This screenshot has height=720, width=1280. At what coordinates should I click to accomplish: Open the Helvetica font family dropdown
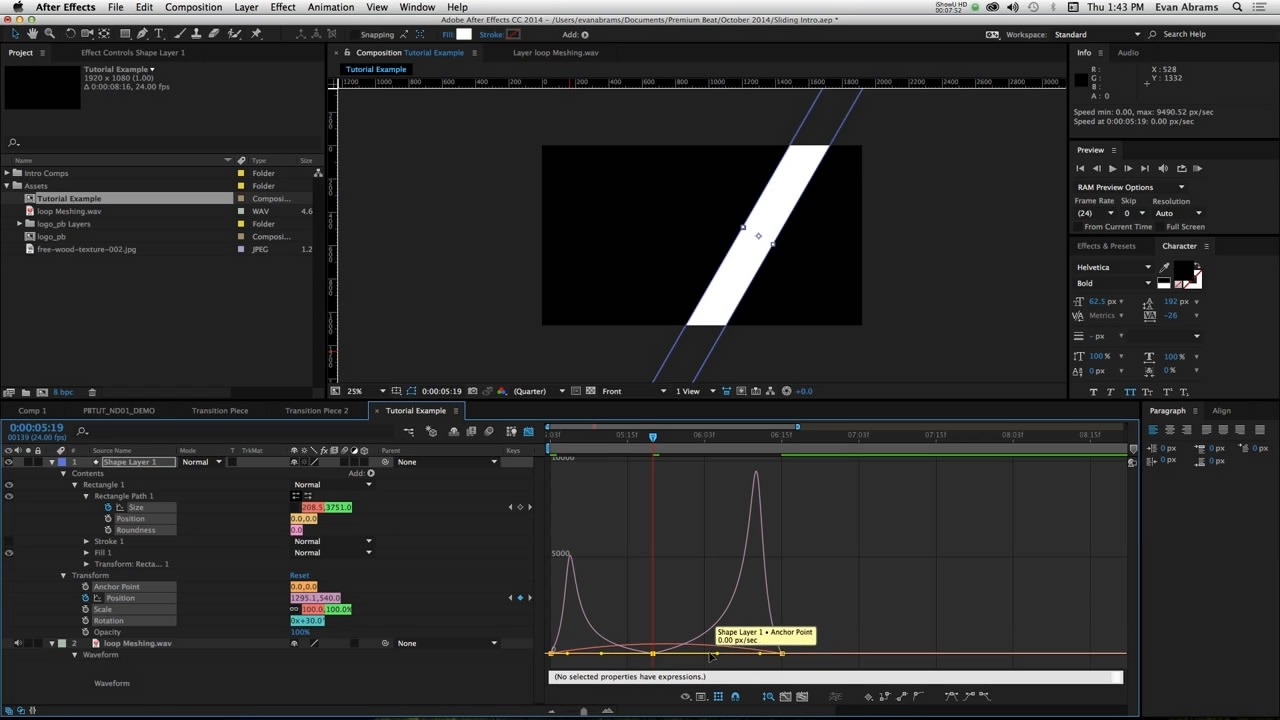pos(1147,267)
